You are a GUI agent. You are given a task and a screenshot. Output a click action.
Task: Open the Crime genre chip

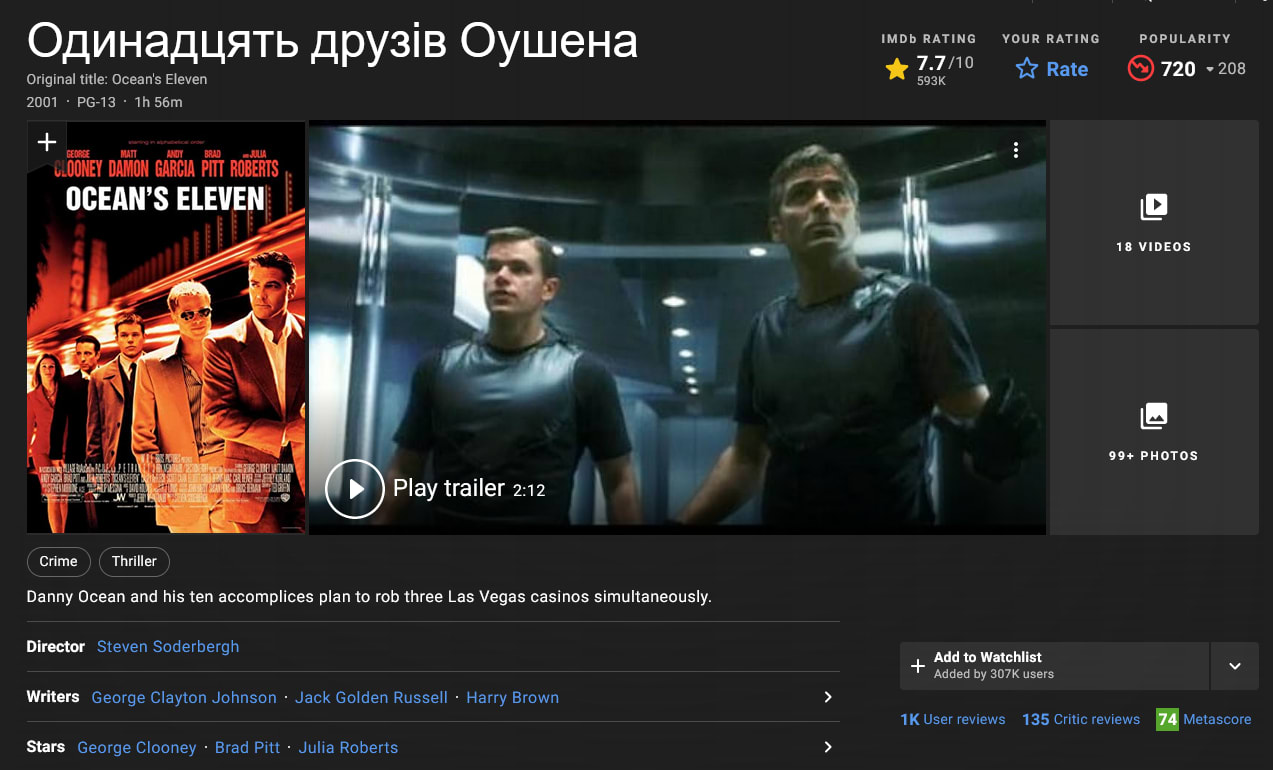tap(58, 561)
